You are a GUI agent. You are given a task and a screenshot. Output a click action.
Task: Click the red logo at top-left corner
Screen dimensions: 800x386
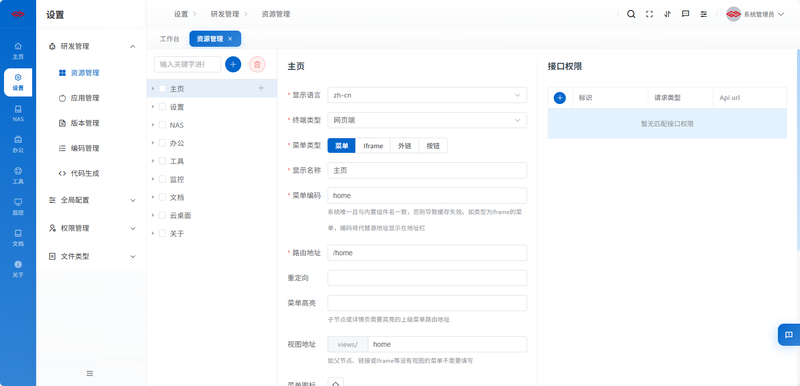point(18,14)
